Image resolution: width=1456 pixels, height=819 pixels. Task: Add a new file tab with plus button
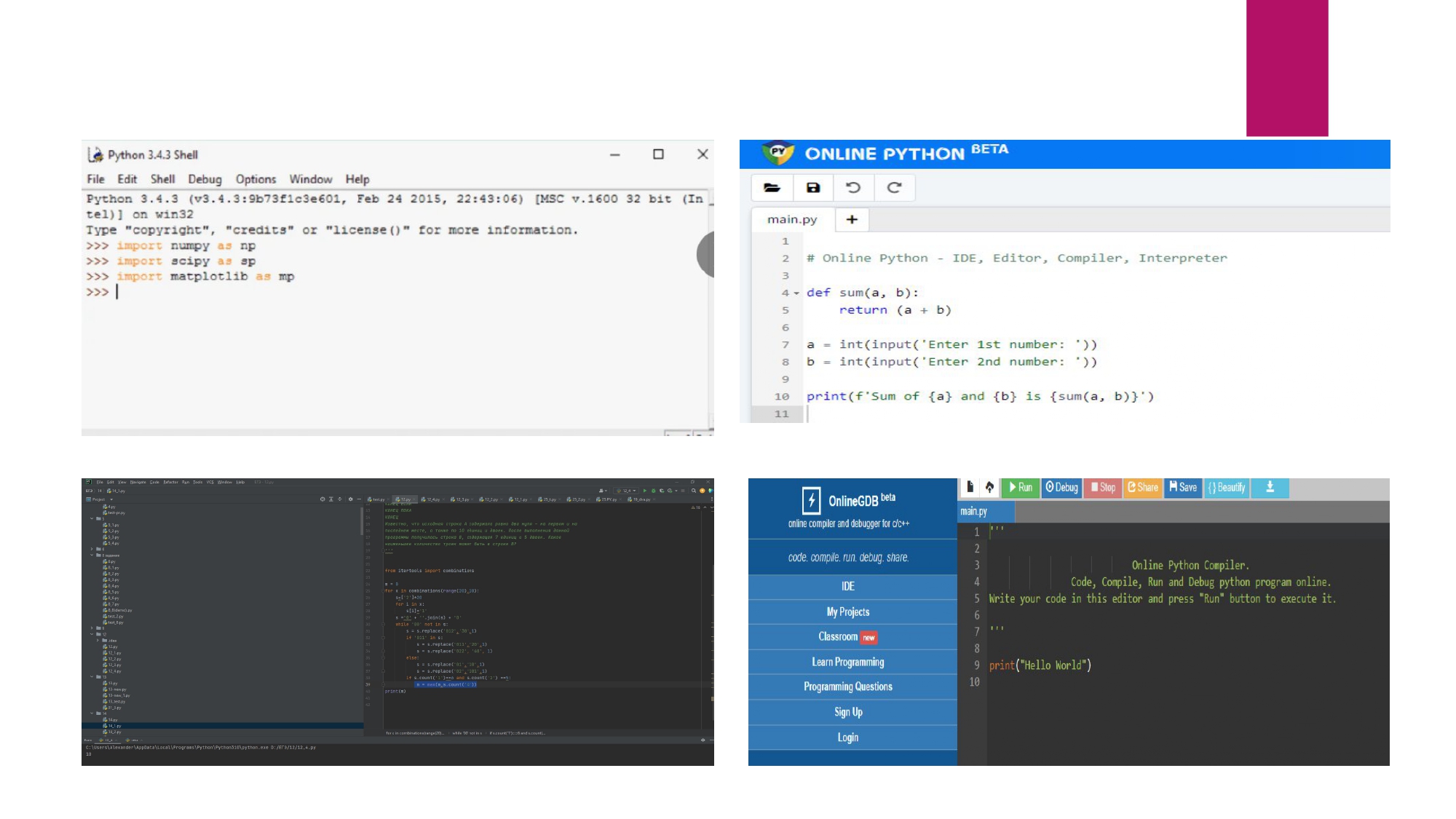coord(852,219)
